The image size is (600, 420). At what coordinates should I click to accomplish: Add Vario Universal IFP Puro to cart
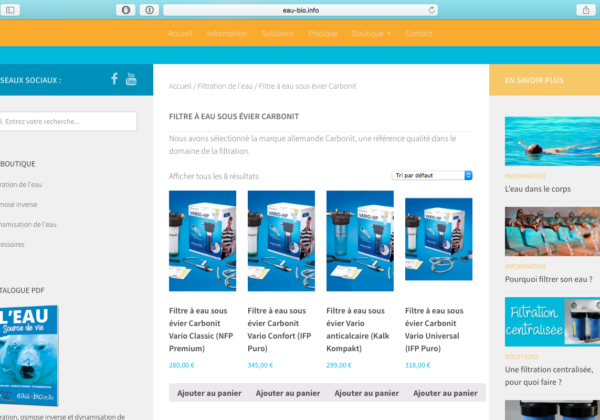pyautogui.click(x=445, y=393)
